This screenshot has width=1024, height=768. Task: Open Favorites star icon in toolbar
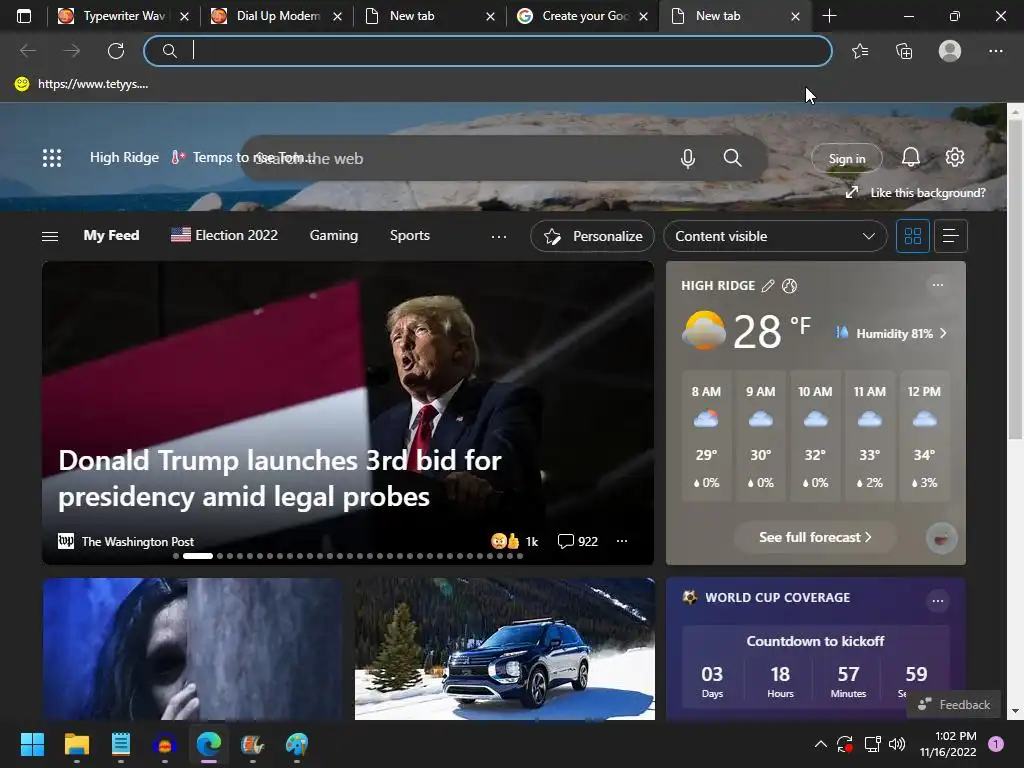click(x=860, y=51)
